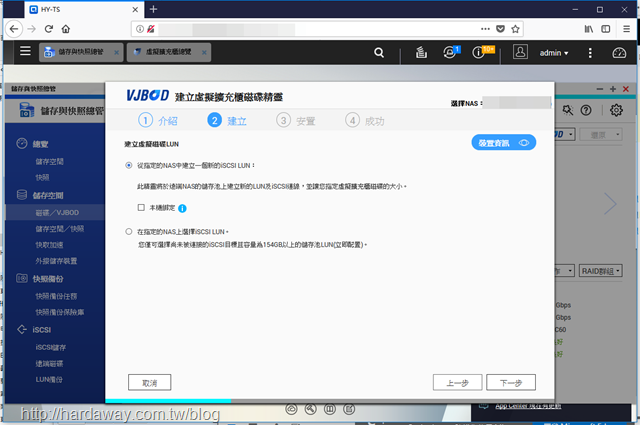Click the info icon beside the checkbox
640x425 pixels.
point(182,208)
